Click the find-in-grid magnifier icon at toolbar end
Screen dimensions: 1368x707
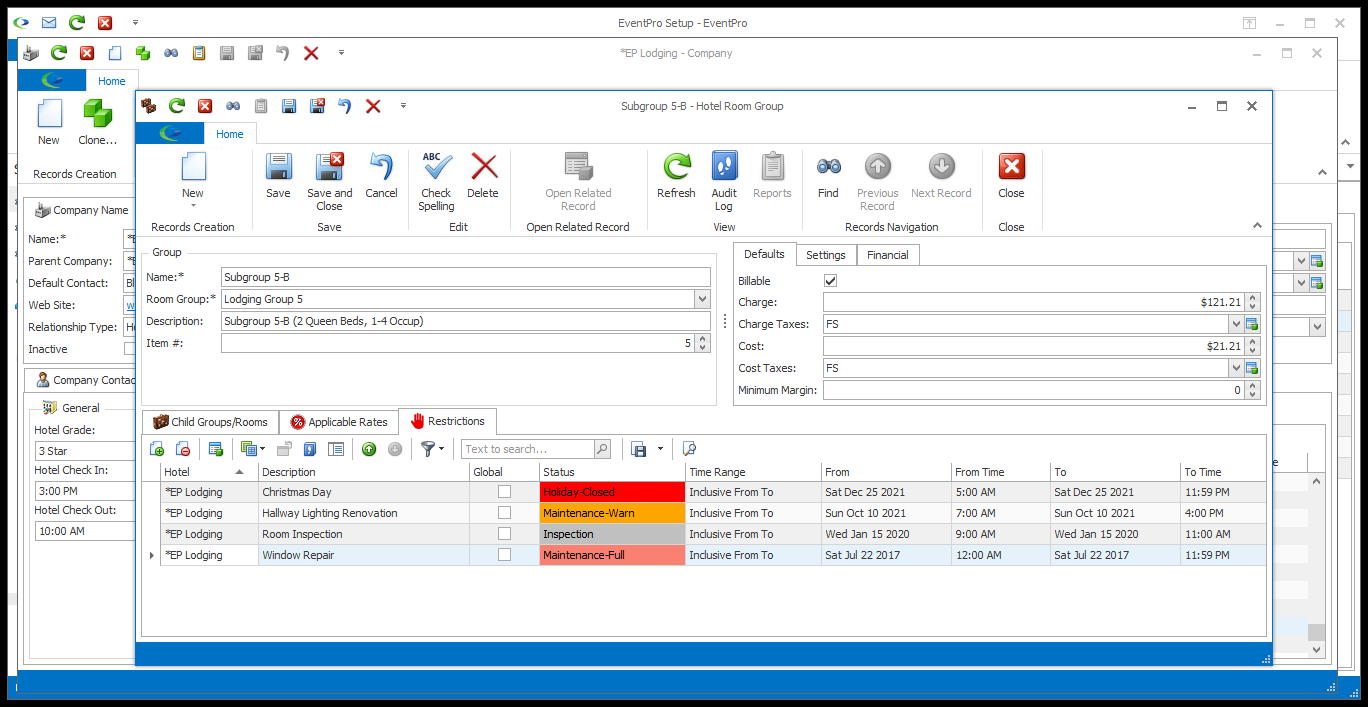[x=688, y=449]
